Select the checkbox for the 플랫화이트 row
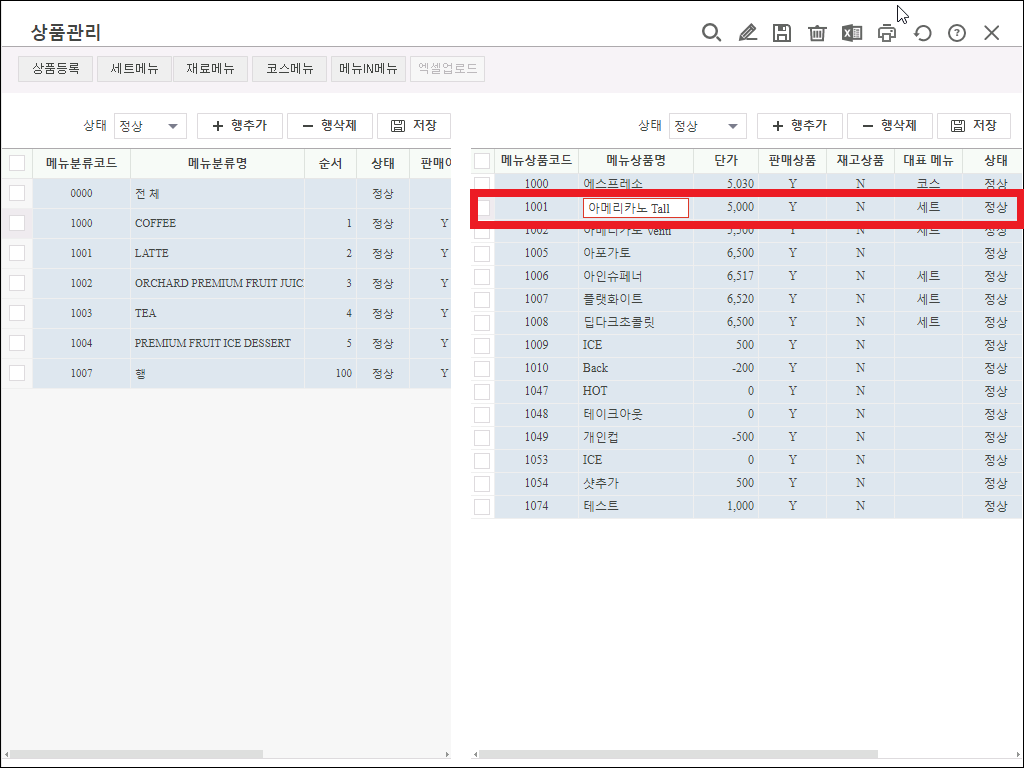This screenshot has width=1024, height=768. pyautogui.click(x=482, y=299)
